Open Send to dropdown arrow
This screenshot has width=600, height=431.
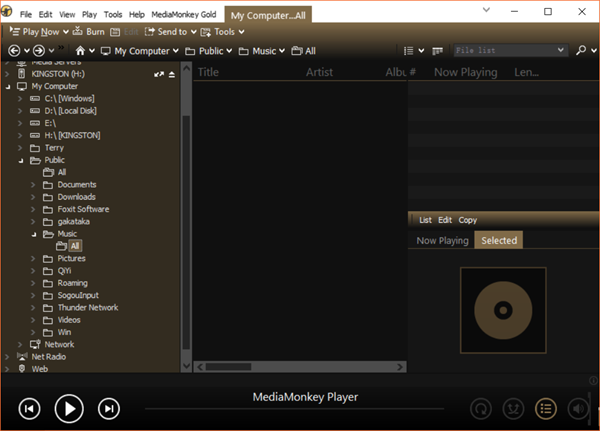(194, 32)
